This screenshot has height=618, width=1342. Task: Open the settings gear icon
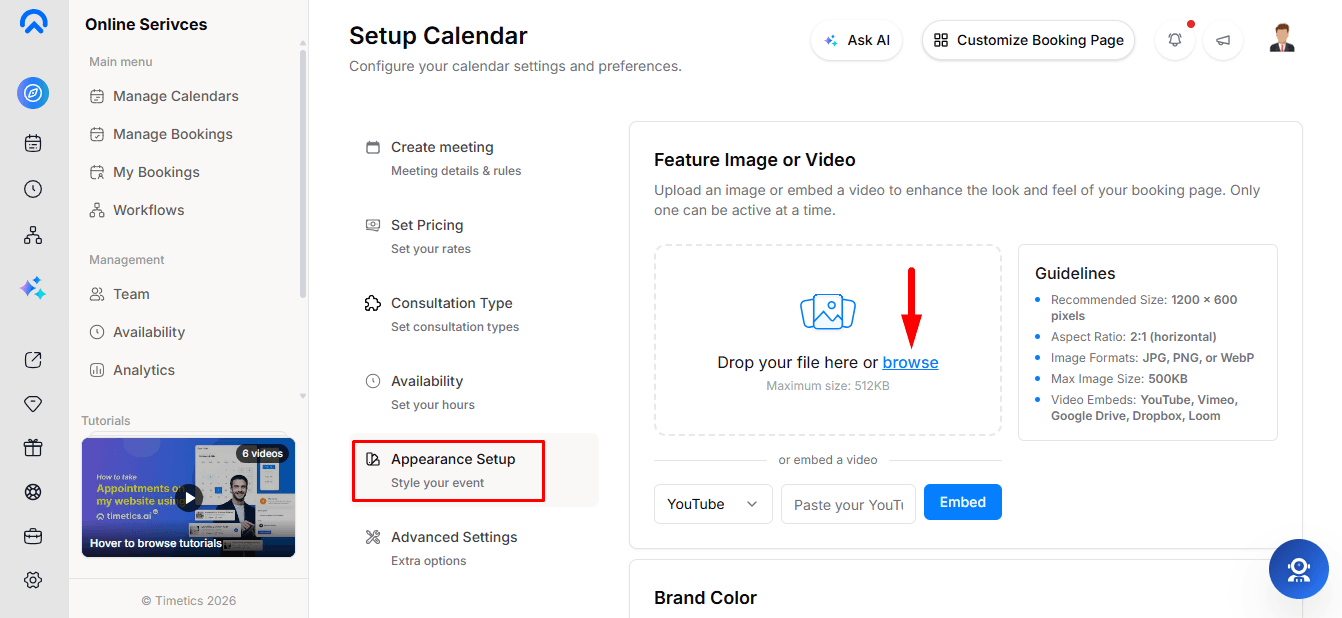(33, 580)
